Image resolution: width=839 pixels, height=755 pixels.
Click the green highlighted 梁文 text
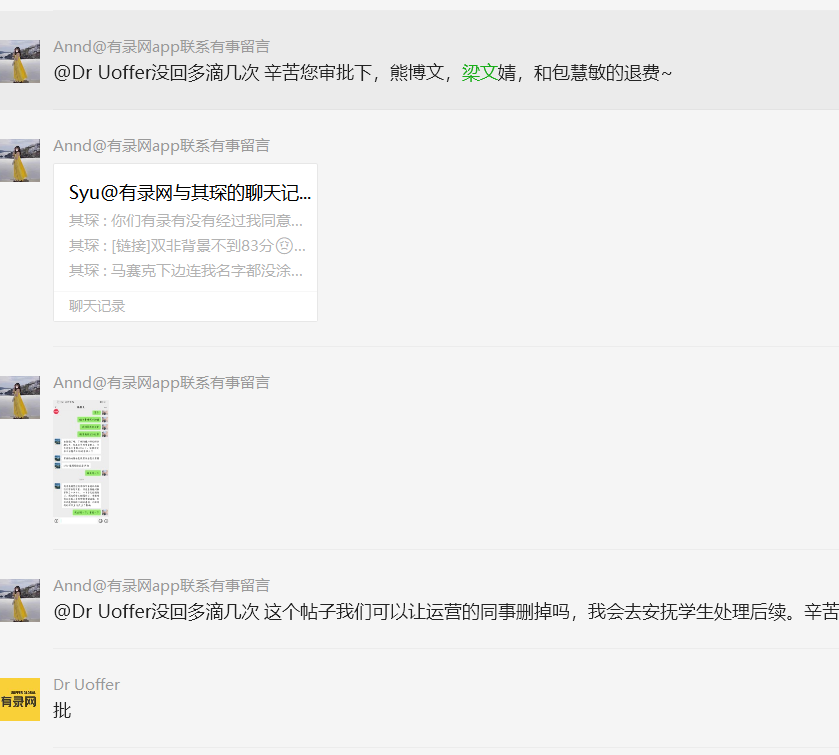(x=479, y=73)
